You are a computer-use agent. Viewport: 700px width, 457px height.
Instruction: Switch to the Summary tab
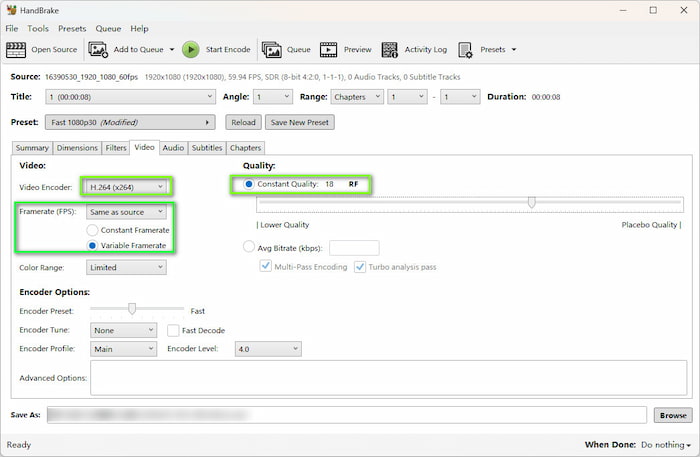pyautogui.click(x=32, y=148)
